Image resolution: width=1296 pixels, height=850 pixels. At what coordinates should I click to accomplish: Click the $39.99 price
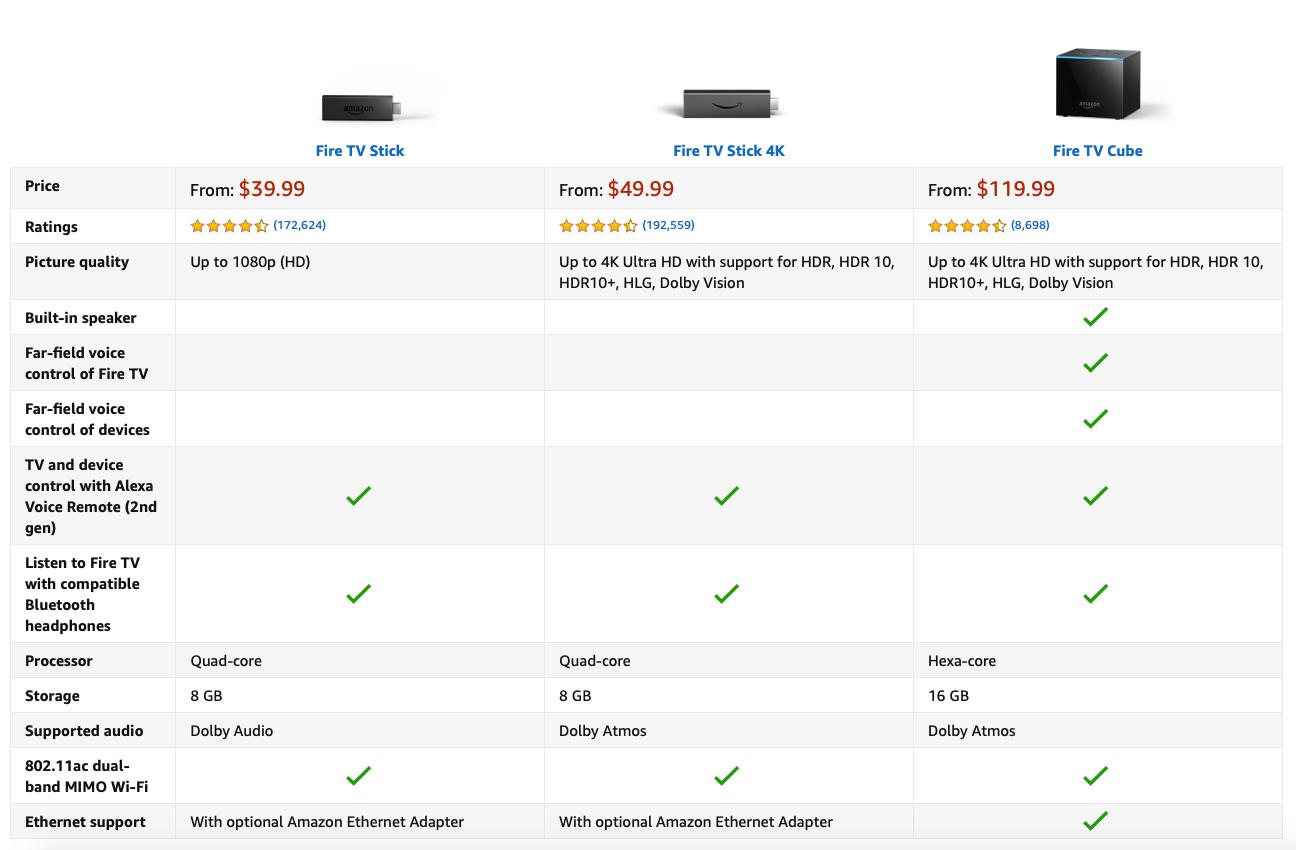272,189
